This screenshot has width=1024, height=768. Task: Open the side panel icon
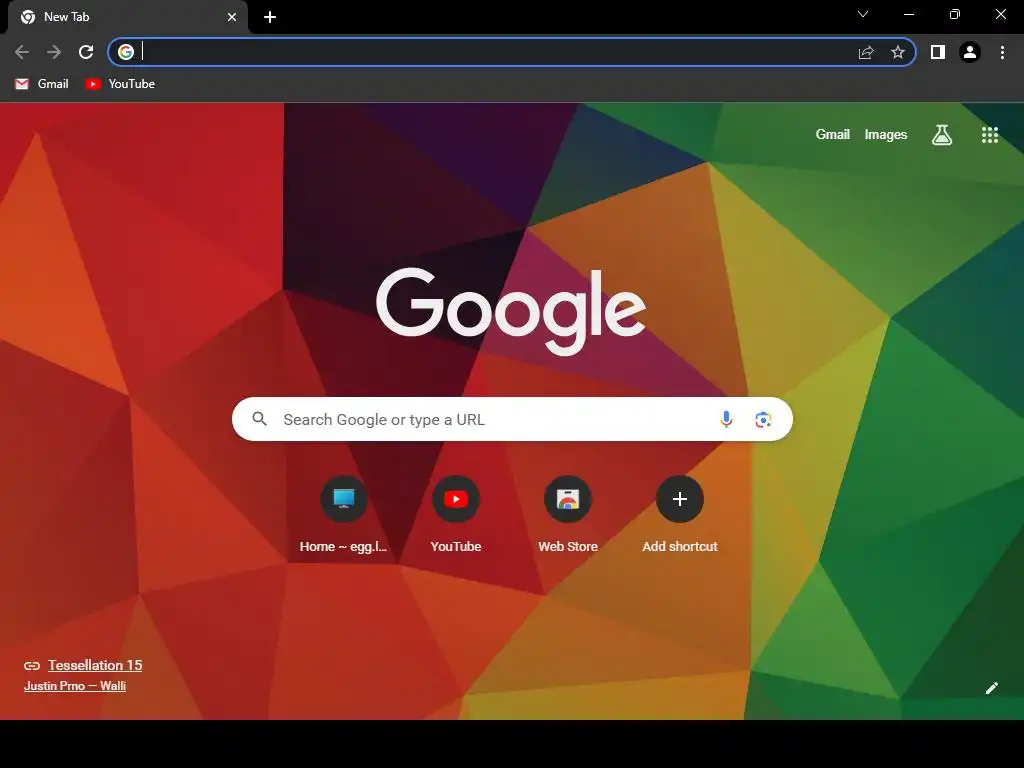tap(938, 52)
